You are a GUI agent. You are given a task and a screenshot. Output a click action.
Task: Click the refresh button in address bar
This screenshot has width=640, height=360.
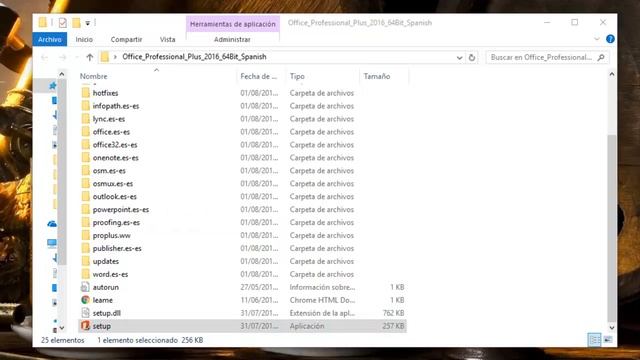(x=472, y=57)
